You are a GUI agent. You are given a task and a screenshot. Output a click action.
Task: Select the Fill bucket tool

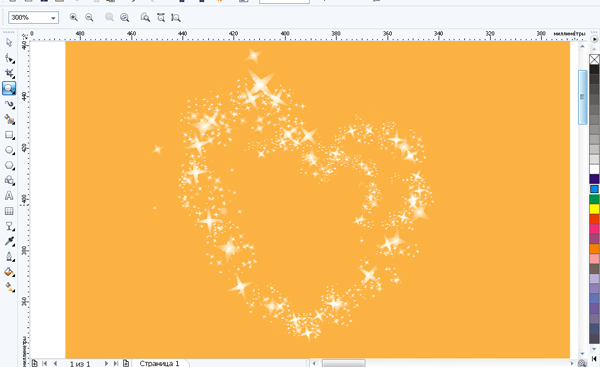[x=9, y=272]
